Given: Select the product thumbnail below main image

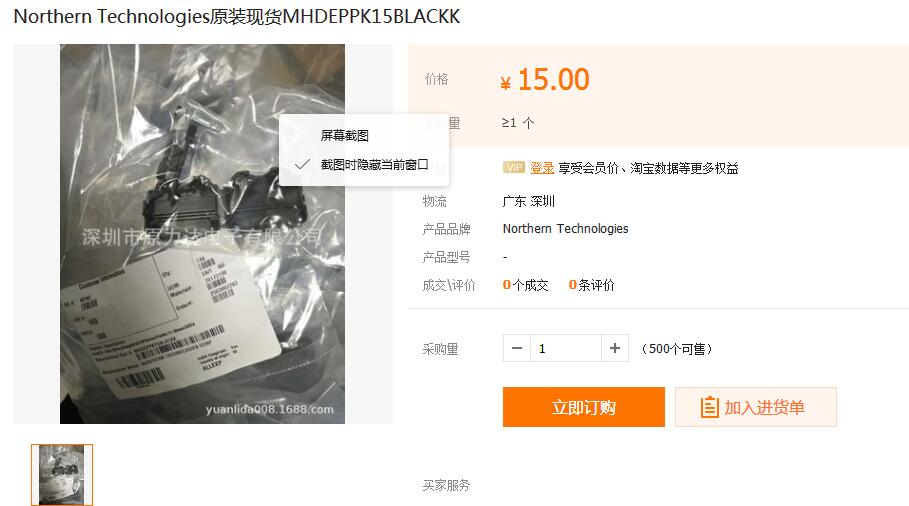Looking at the screenshot, I should [62, 475].
